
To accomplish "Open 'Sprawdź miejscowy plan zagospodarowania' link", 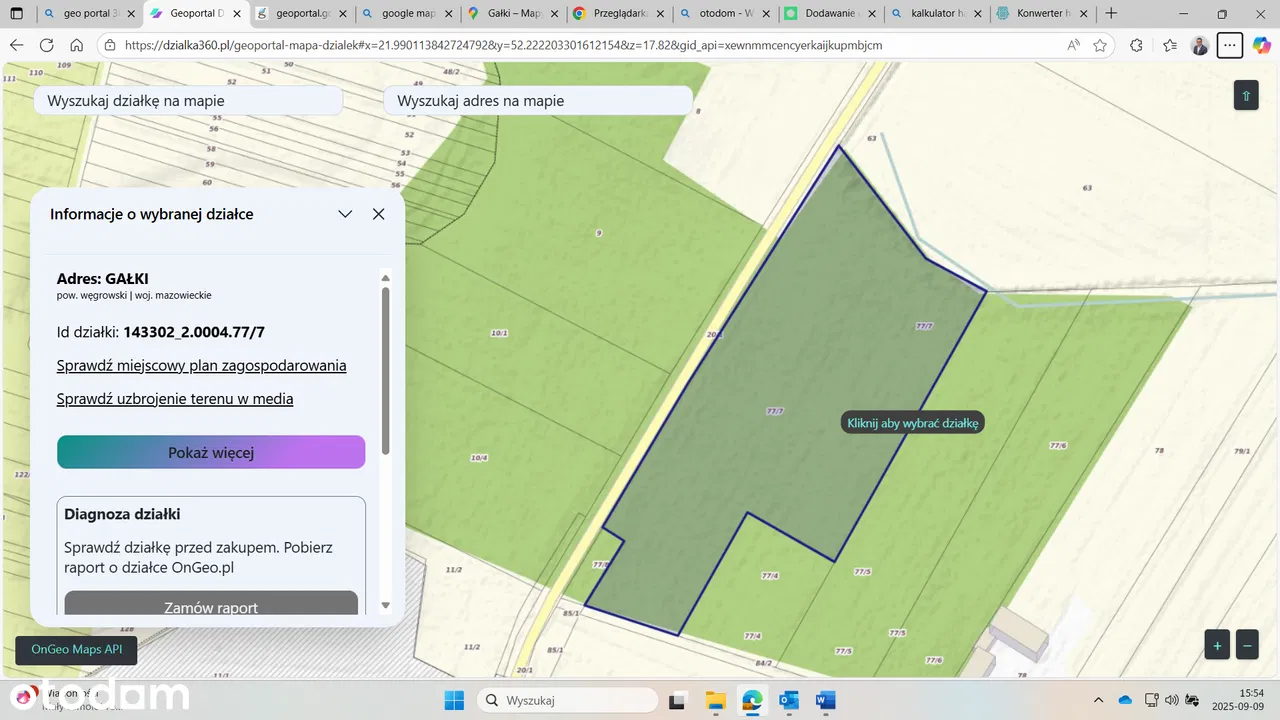I will (201, 365).
